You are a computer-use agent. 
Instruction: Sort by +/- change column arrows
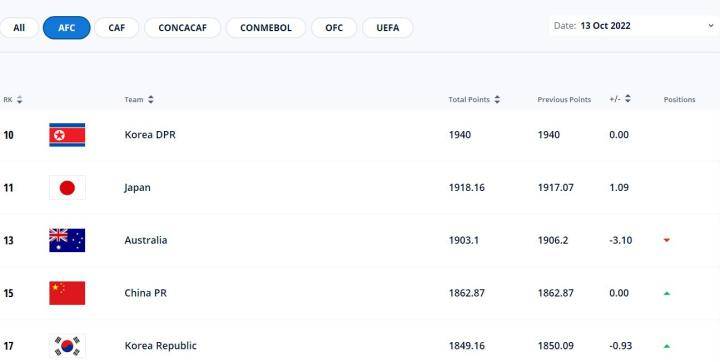tap(628, 99)
